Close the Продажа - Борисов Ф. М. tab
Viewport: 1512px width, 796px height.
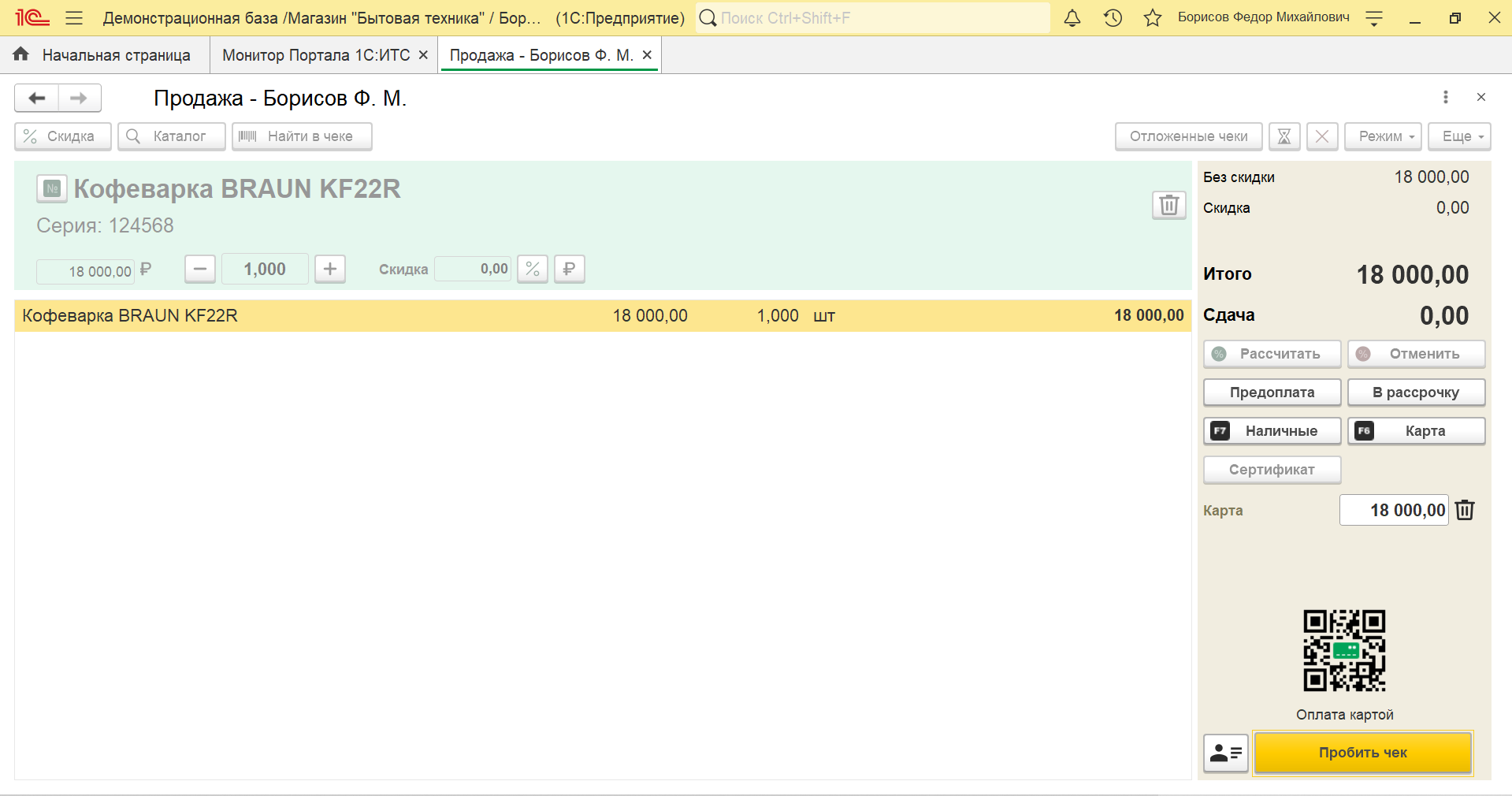pos(647,55)
